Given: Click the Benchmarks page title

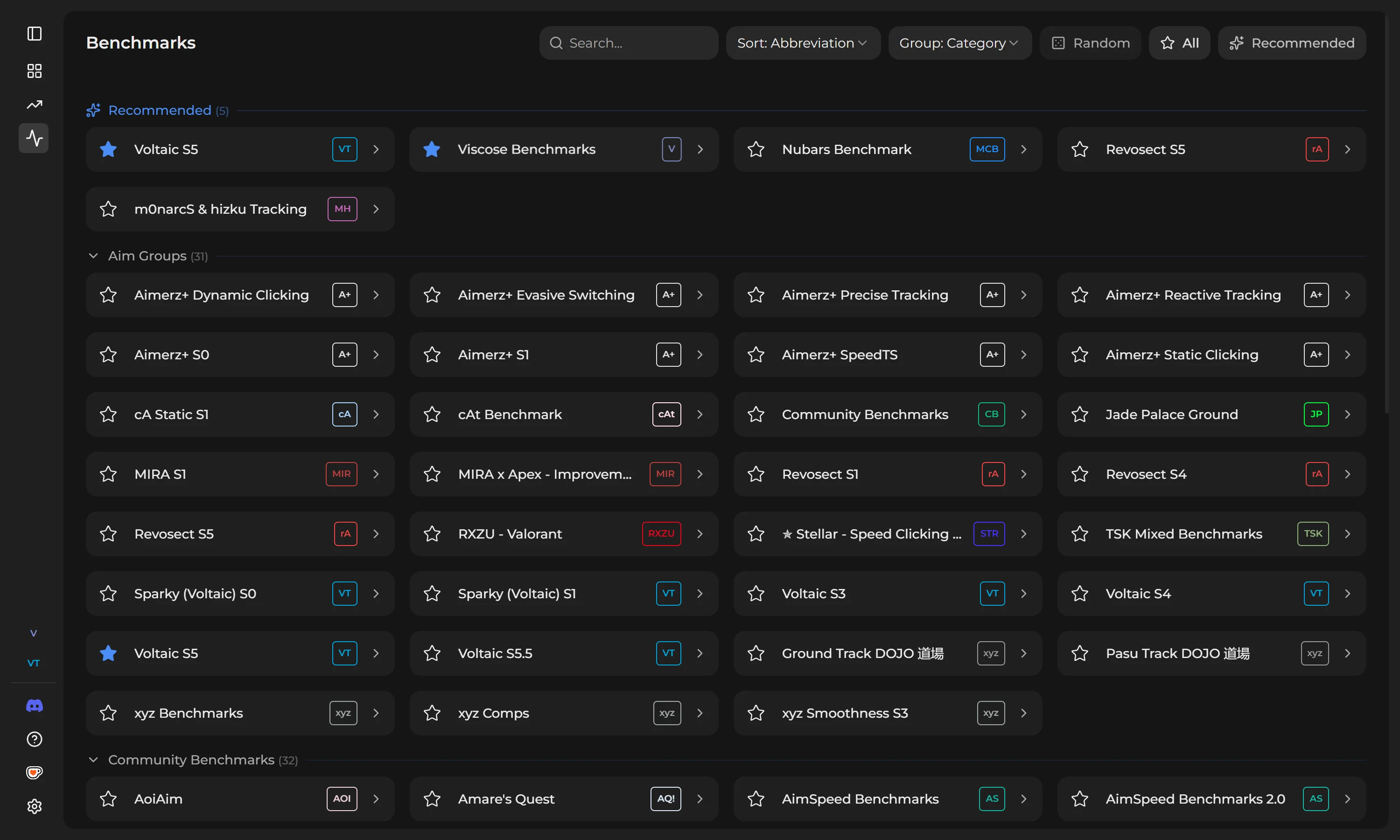Looking at the screenshot, I should pos(141,42).
